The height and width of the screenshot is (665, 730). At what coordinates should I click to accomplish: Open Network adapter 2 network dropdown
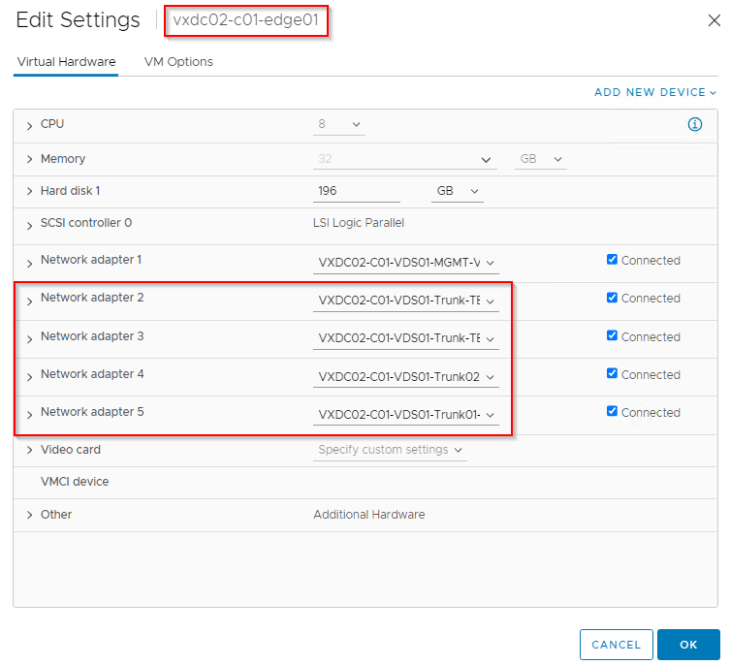(406, 300)
